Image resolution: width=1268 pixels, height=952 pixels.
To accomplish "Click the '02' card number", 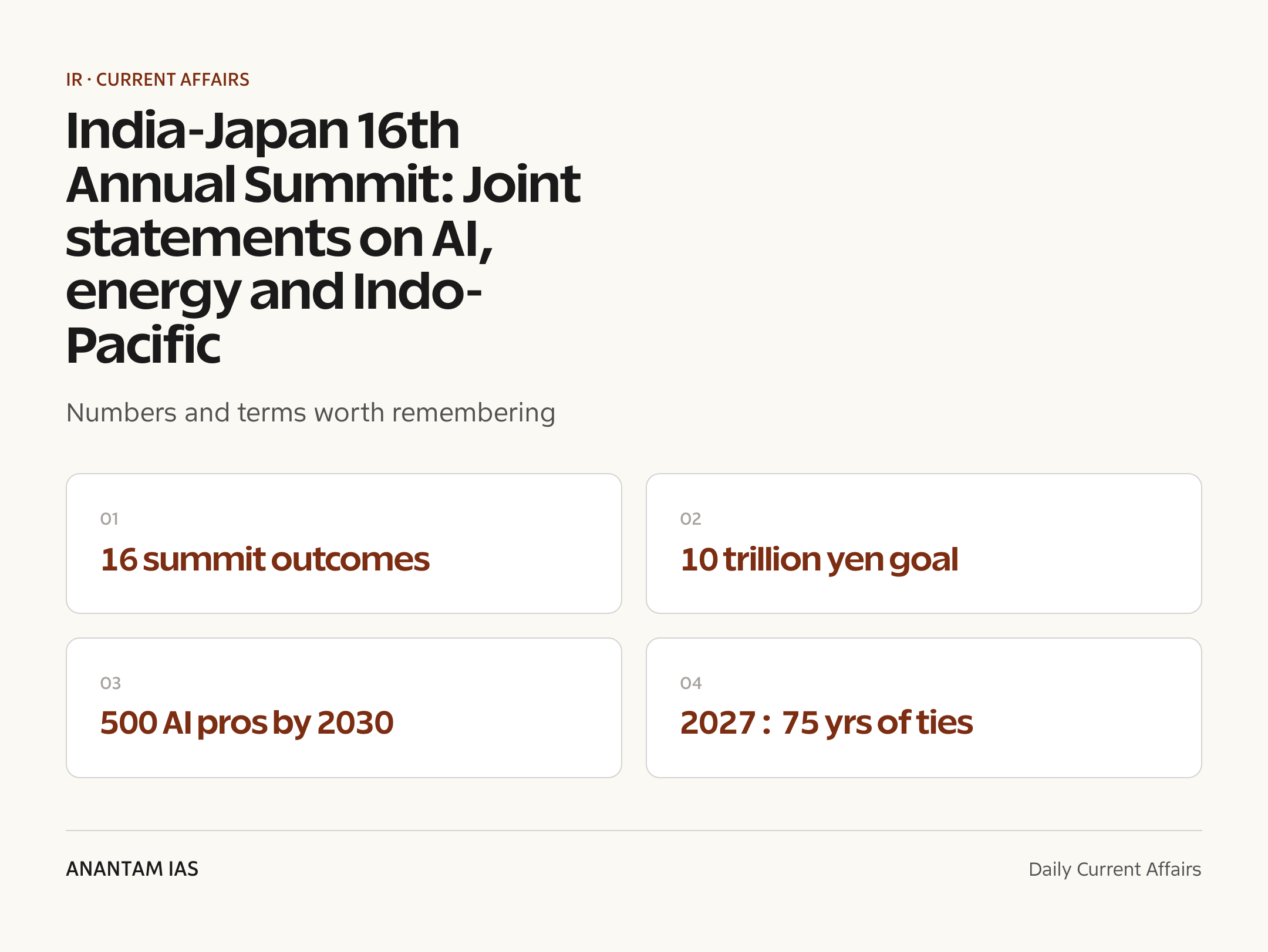I will (x=691, y=519).
